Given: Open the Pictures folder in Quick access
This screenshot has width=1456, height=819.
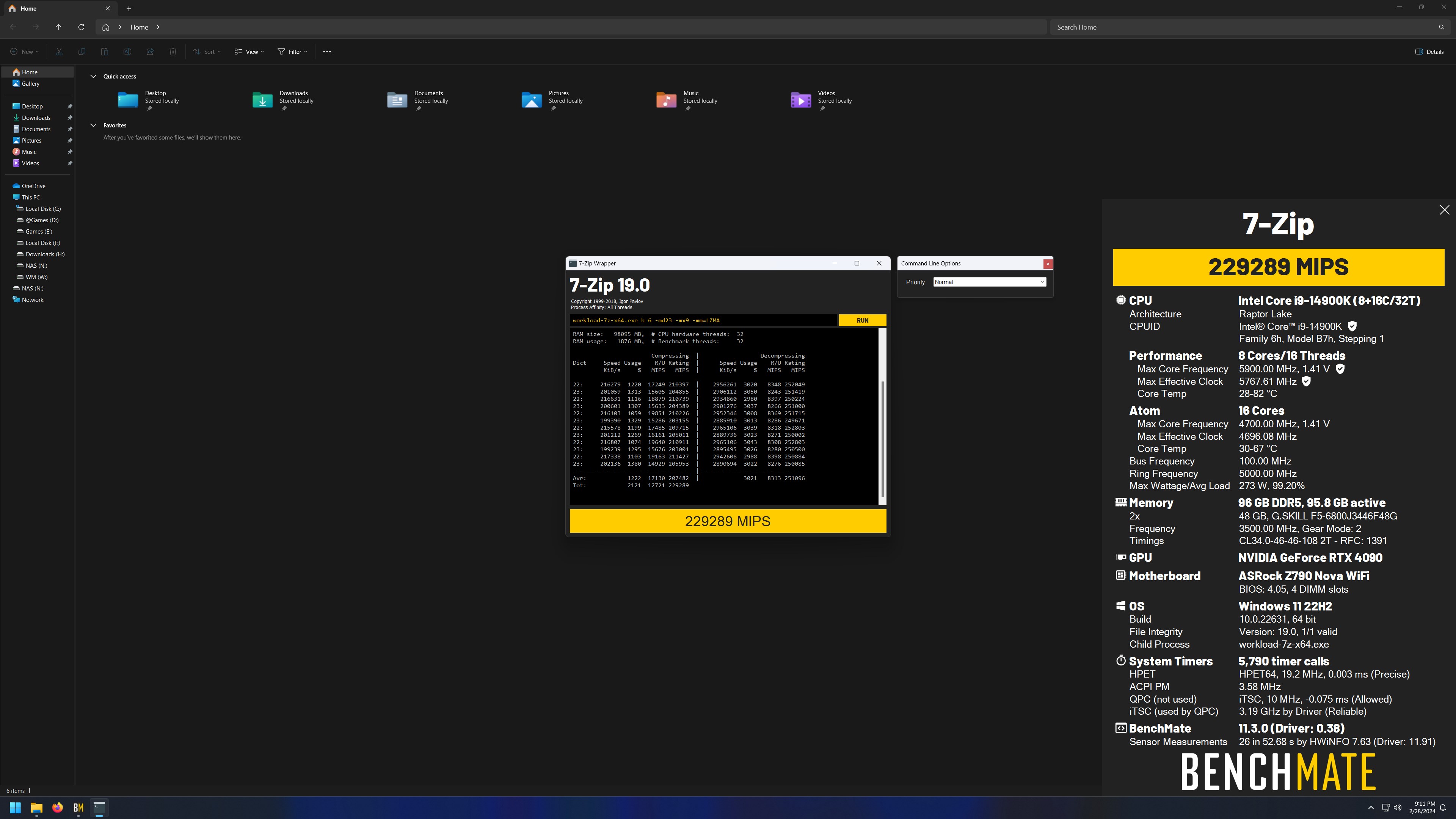Looking at the screenshot, I should tap(553, 100).
